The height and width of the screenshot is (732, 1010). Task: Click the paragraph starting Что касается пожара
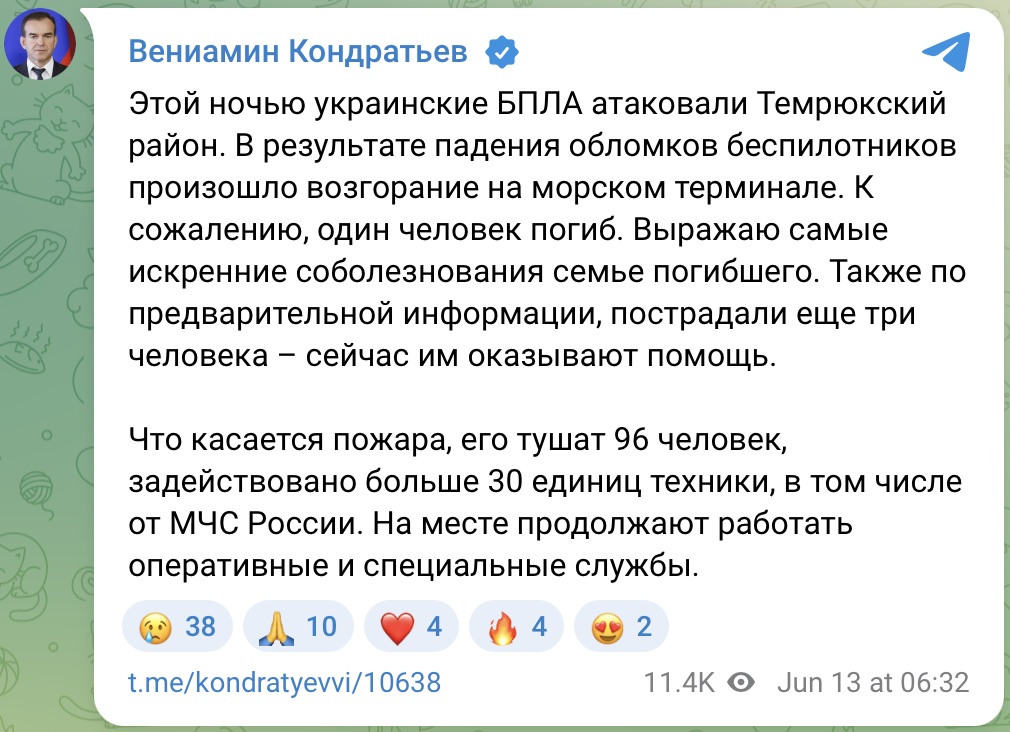(545, 503)
